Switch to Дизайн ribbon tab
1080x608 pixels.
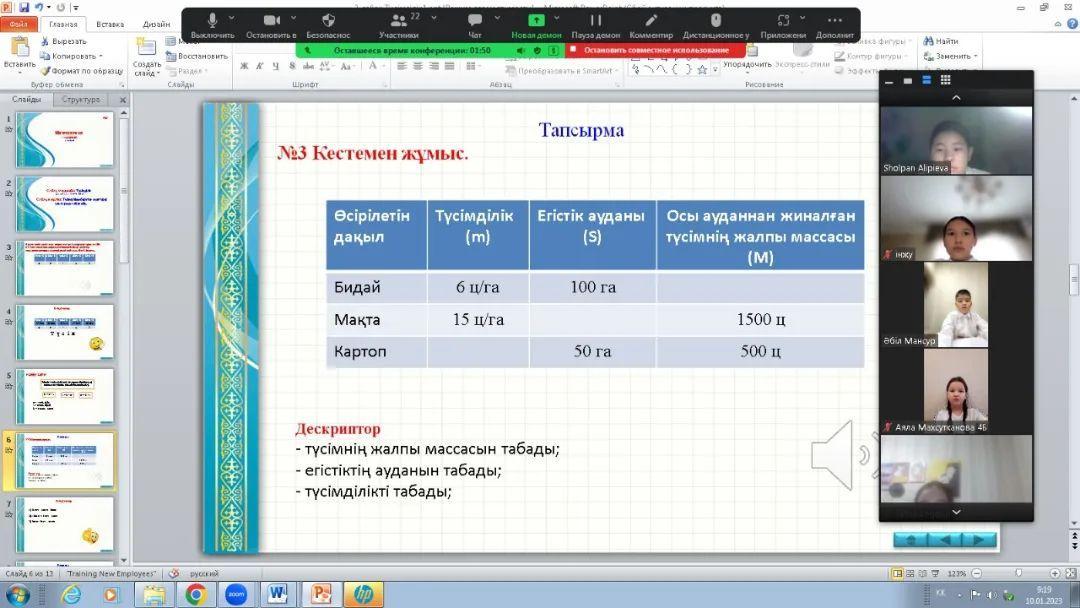pyautogui.click(x=156, y=24)
